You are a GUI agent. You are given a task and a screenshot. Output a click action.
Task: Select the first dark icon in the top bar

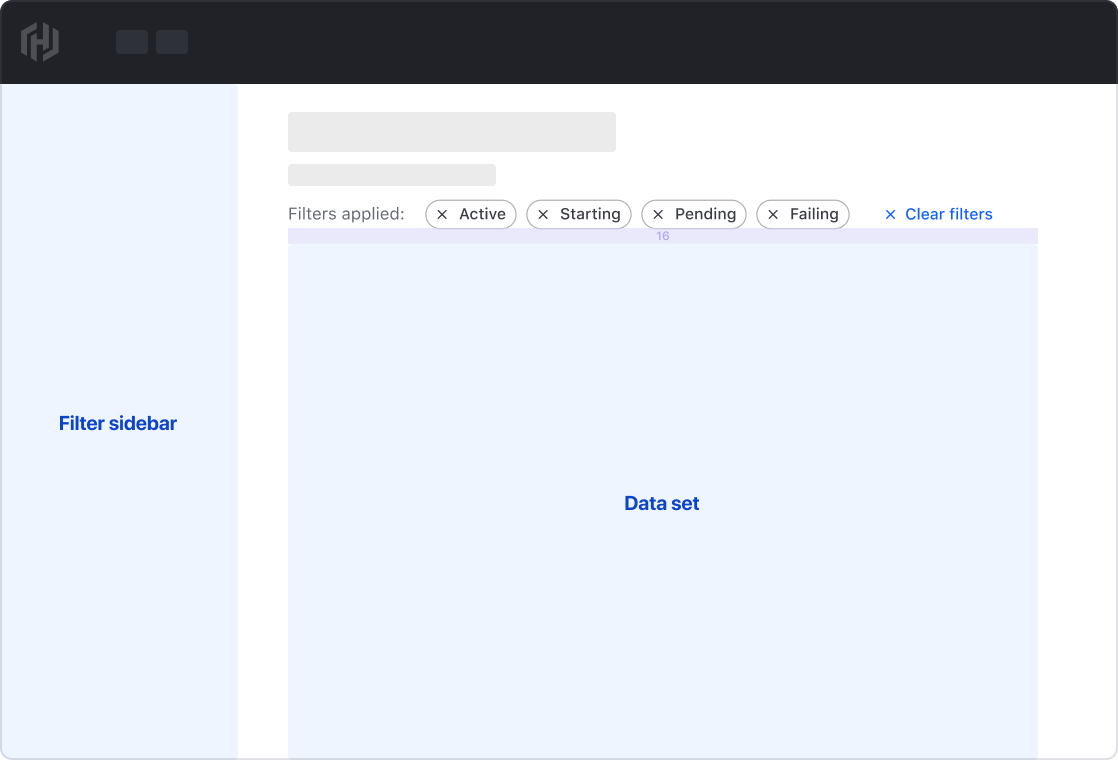(x=131, y=42)
